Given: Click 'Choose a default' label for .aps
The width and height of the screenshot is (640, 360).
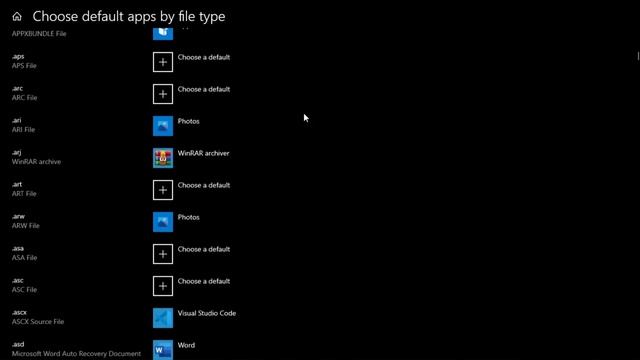Looking at the screenshot, I should [x=204, y=57].
